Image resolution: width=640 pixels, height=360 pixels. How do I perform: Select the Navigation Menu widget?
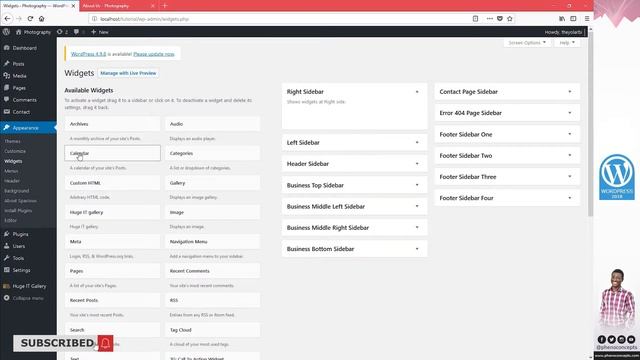[212, 242]
